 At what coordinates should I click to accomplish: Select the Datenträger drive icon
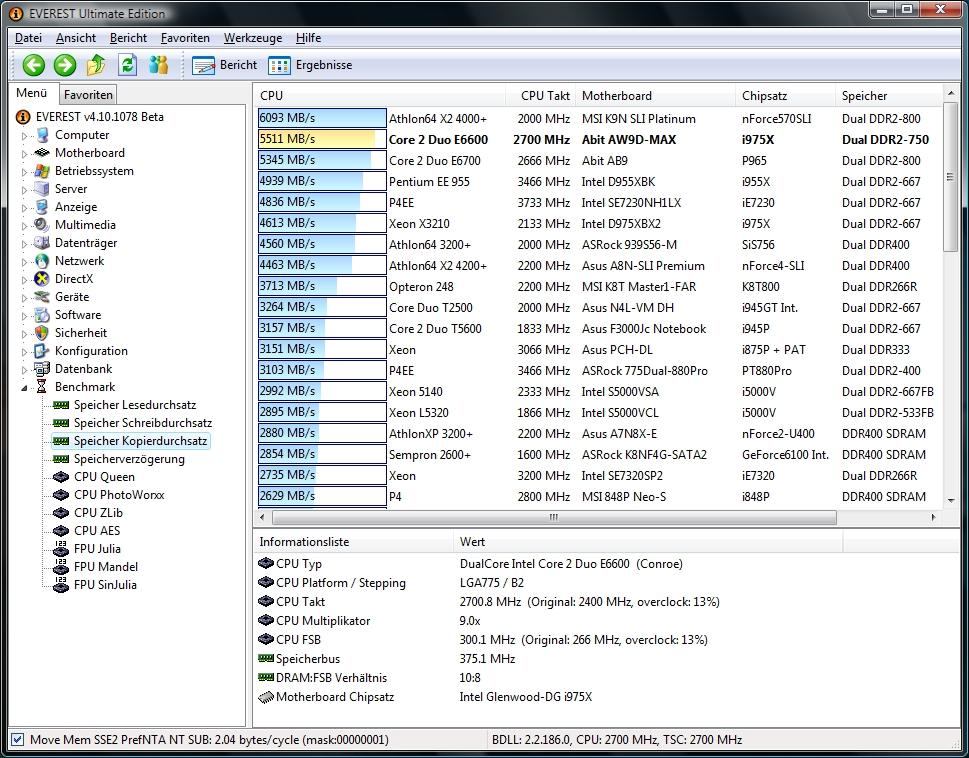(42, 242)
